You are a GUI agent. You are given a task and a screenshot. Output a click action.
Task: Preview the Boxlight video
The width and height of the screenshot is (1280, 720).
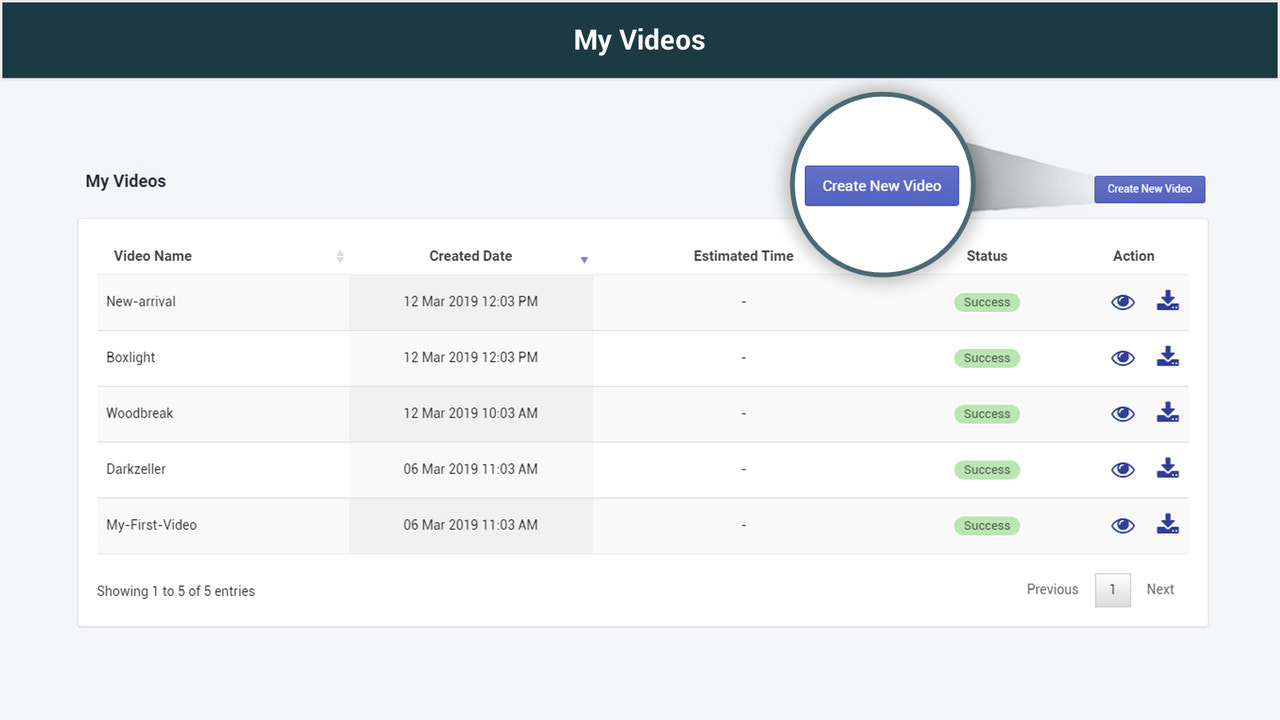point(1122,357)
